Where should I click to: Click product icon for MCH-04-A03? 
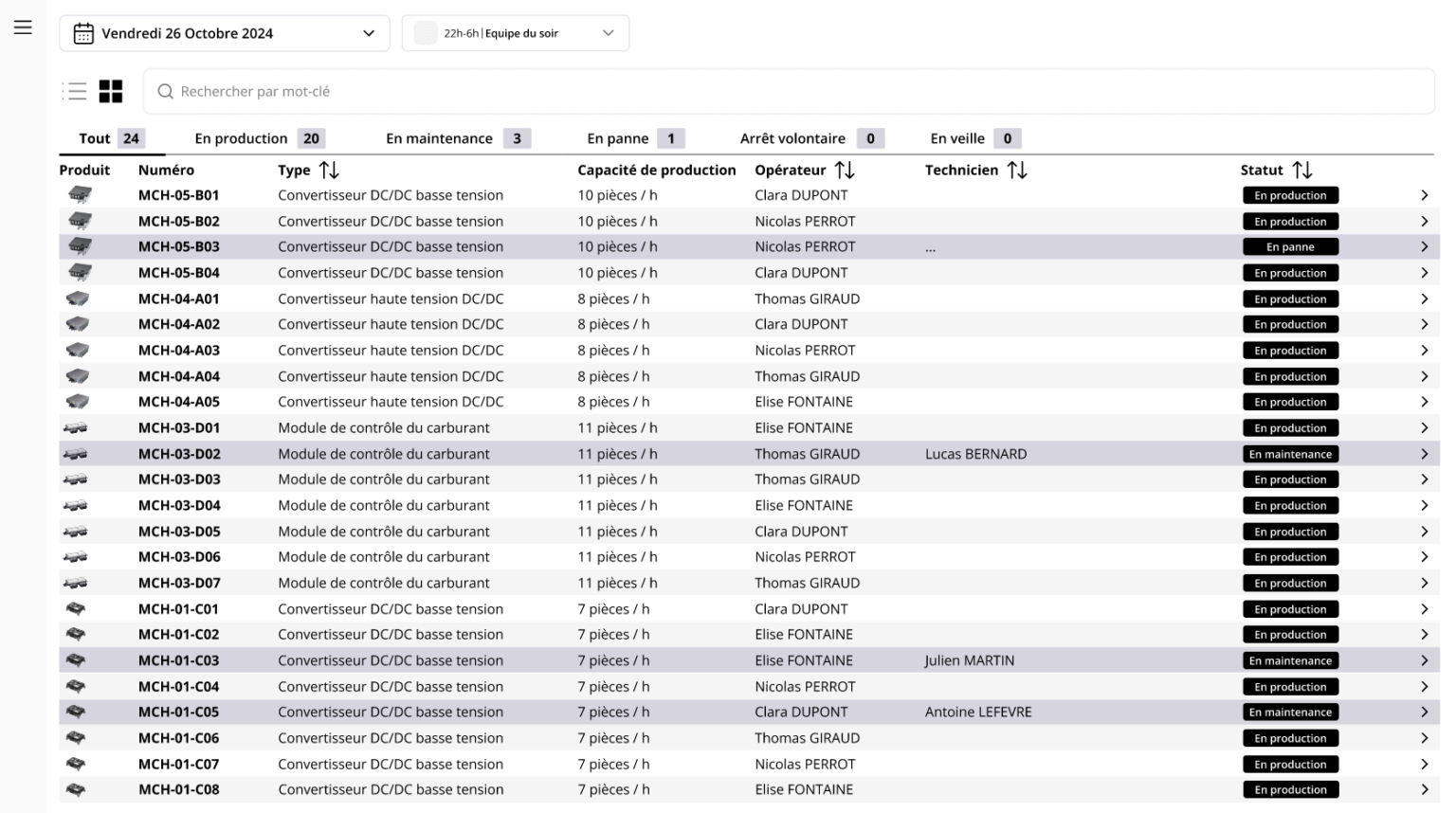[x=78, y=351]
